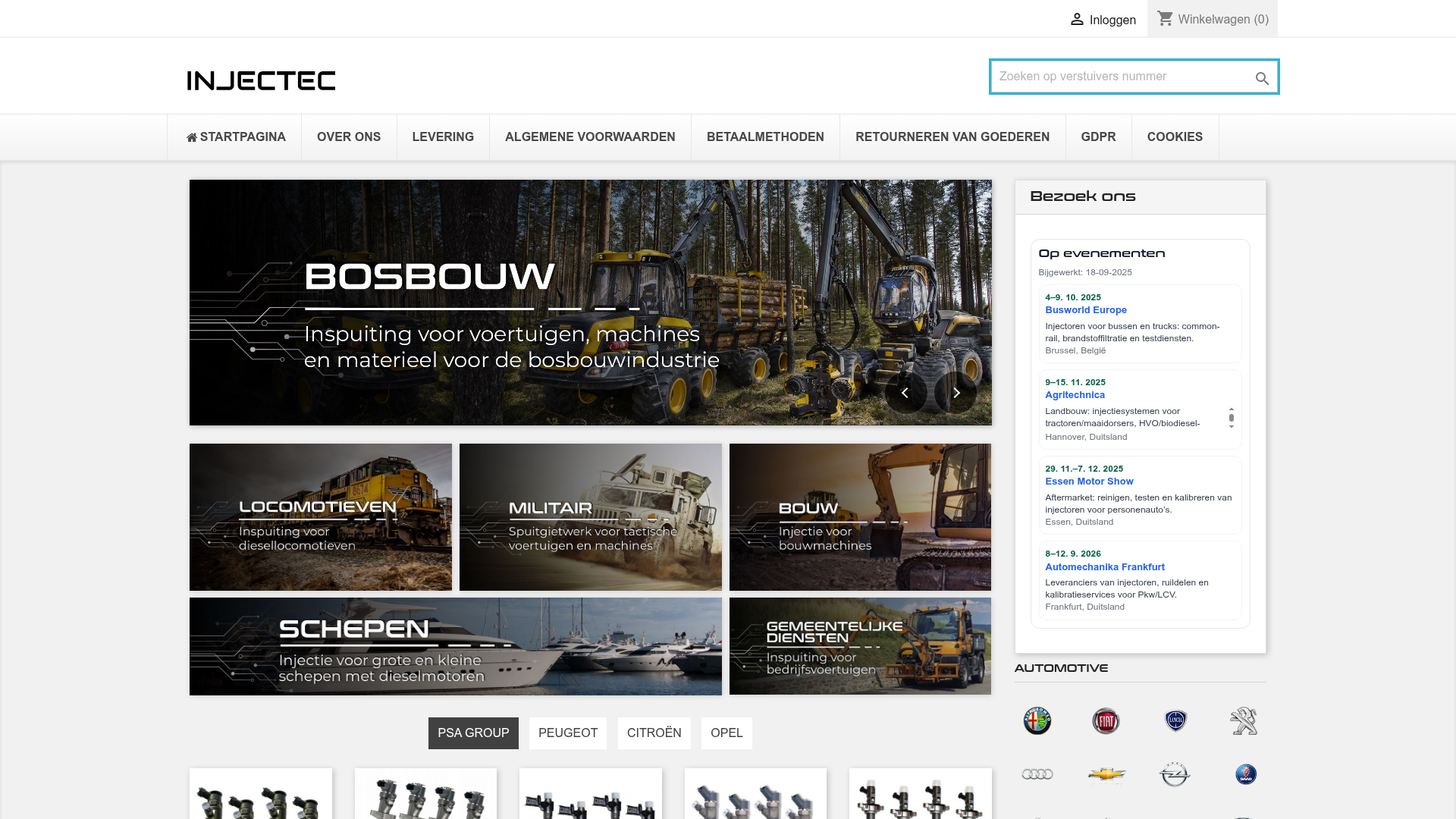The width and height of the screenshot is (1456, 819).
Task: Open the Bouw category banner
Action: 860,517
